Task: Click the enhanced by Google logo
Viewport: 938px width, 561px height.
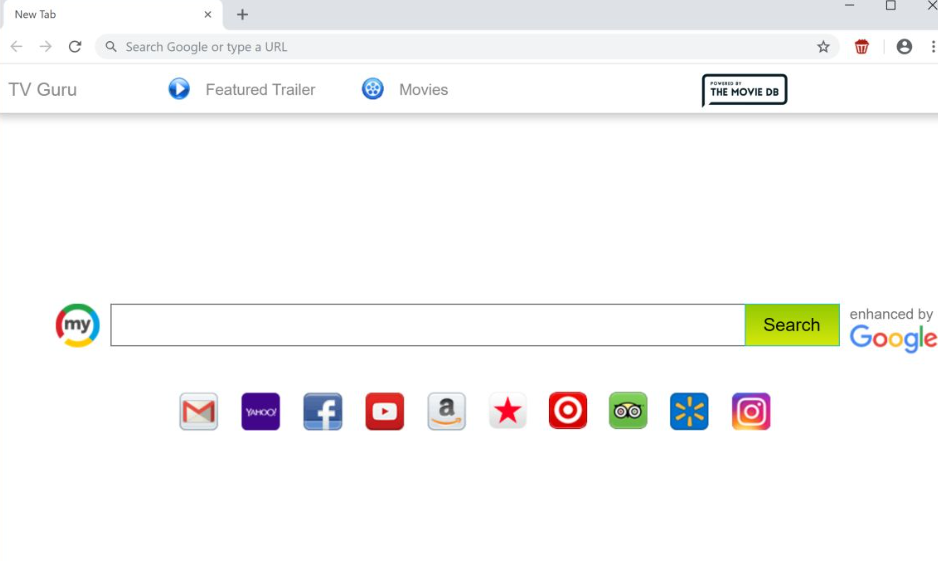Action: [x=893, y=330]
